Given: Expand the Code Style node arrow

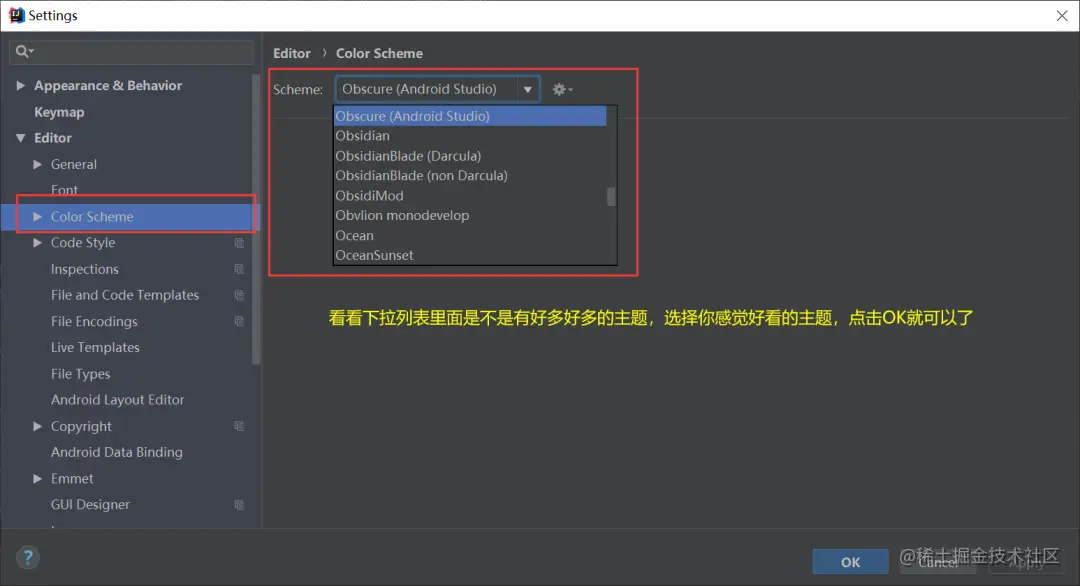Looking at the screenshot, I should [38, 243].
